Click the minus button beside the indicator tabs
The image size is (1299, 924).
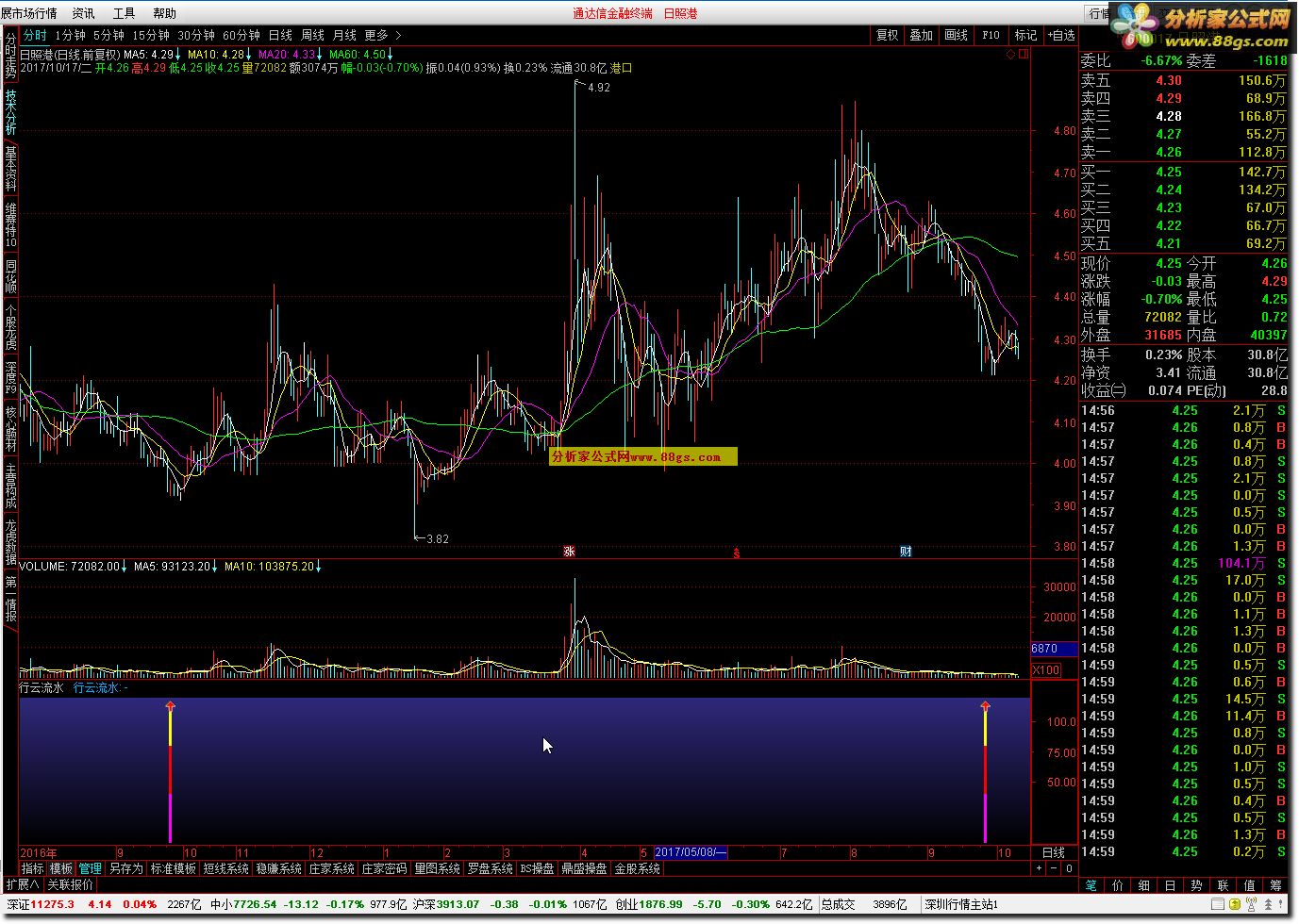(x=1055, y=868)
